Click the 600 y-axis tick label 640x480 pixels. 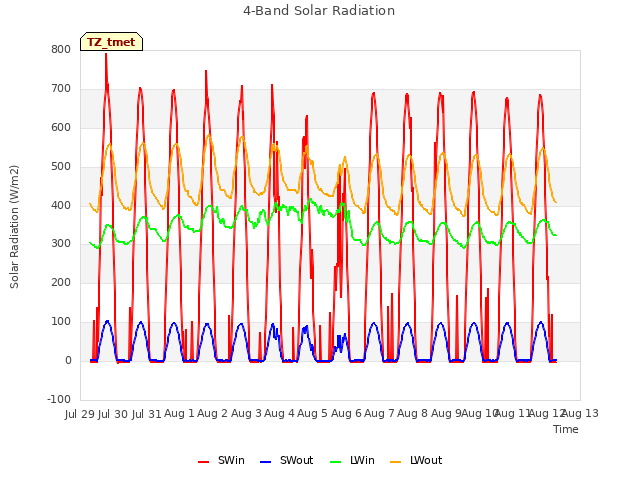[61, 128]
